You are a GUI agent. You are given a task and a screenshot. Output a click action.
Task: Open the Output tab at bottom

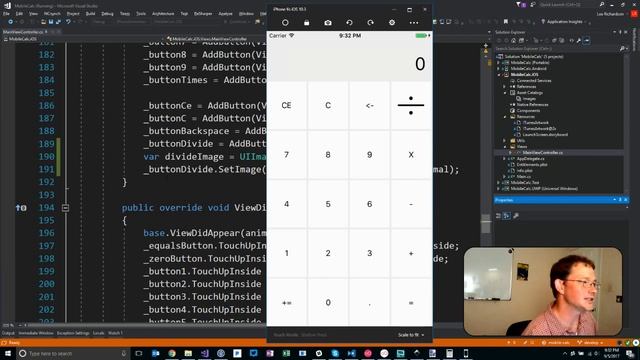tap(7, 333)
